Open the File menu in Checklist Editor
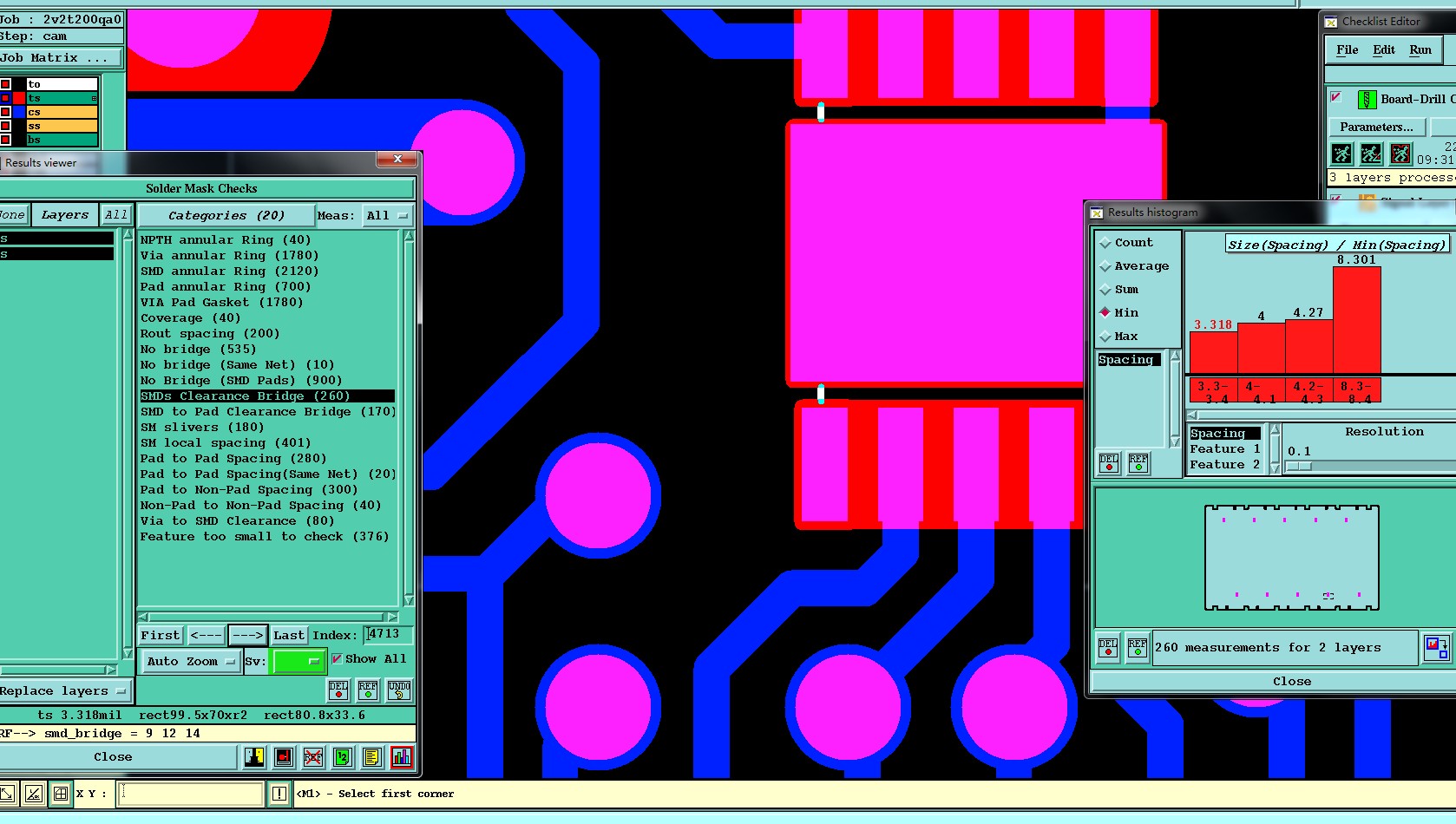The height and width of the screenshot is (824, 1456). tap(1347, 50)
